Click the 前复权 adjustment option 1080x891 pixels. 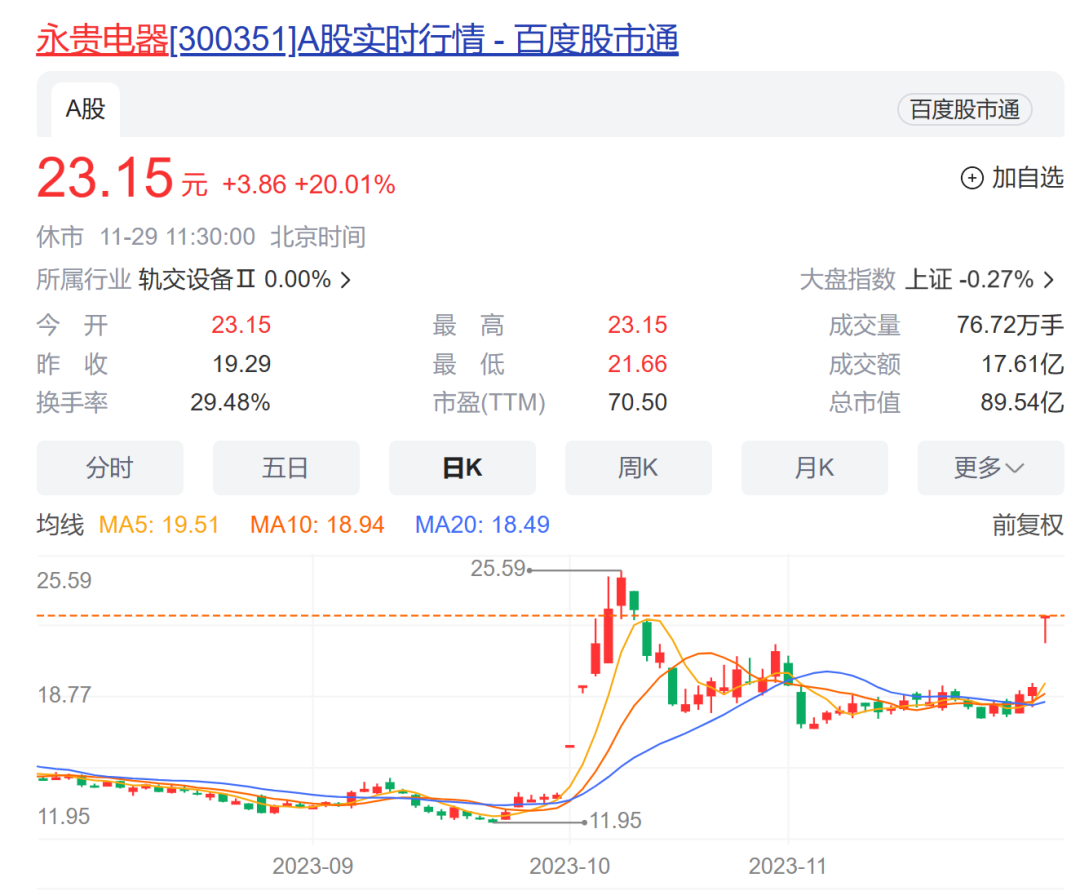[x=1027, y=525]
